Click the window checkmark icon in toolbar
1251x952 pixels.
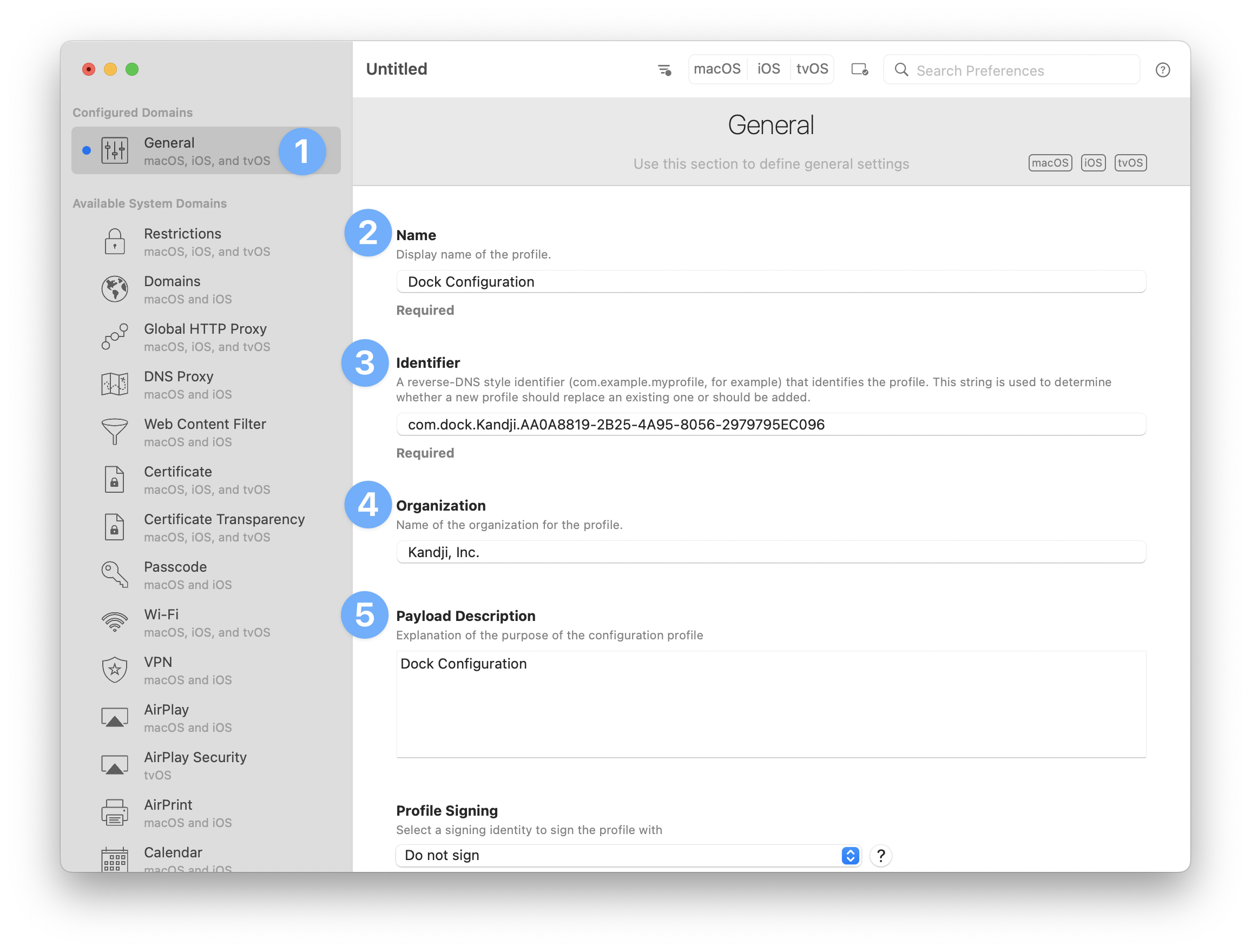(x=859, y=70)
